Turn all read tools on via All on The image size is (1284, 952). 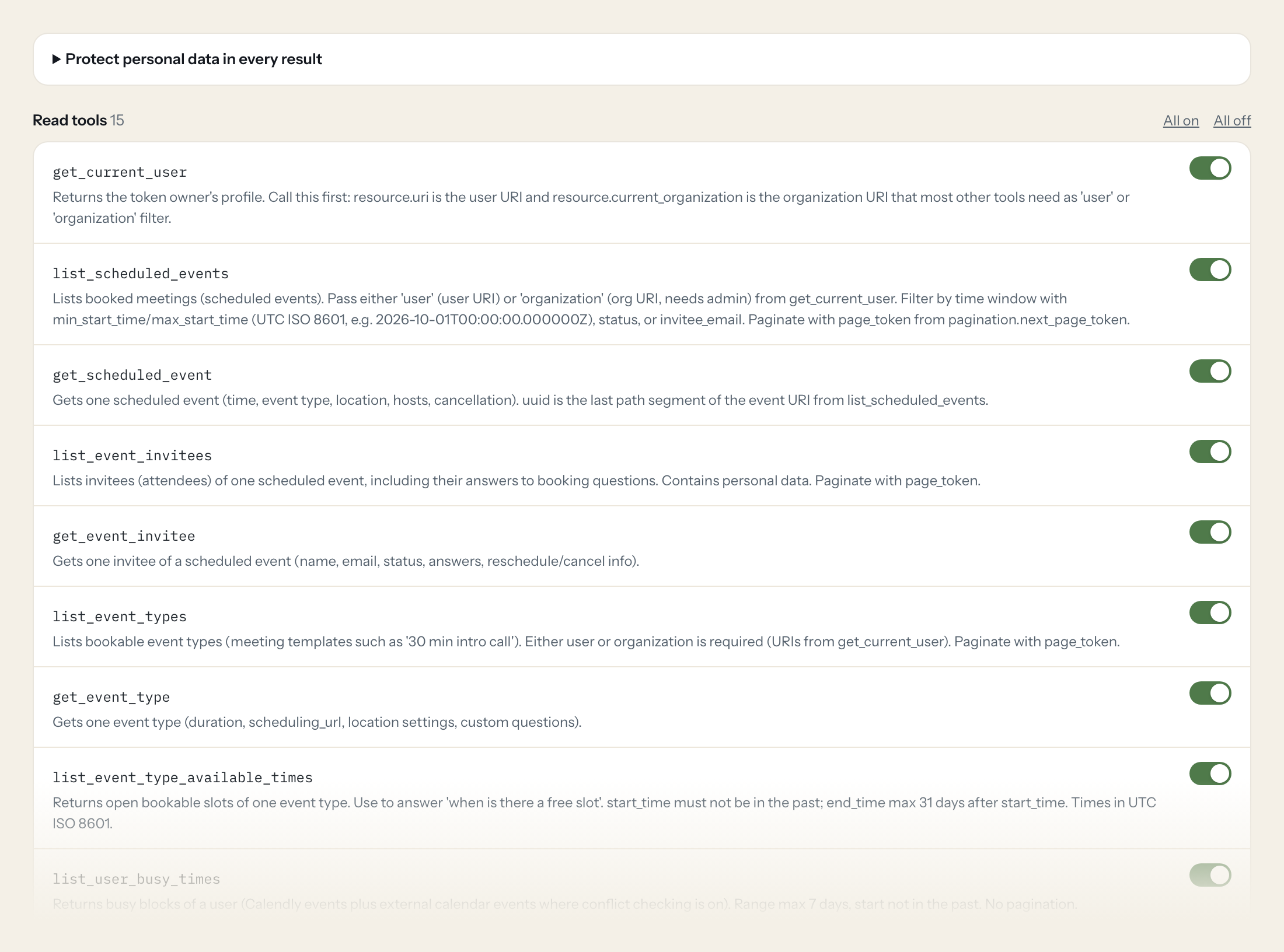[x=1181, y=121]
